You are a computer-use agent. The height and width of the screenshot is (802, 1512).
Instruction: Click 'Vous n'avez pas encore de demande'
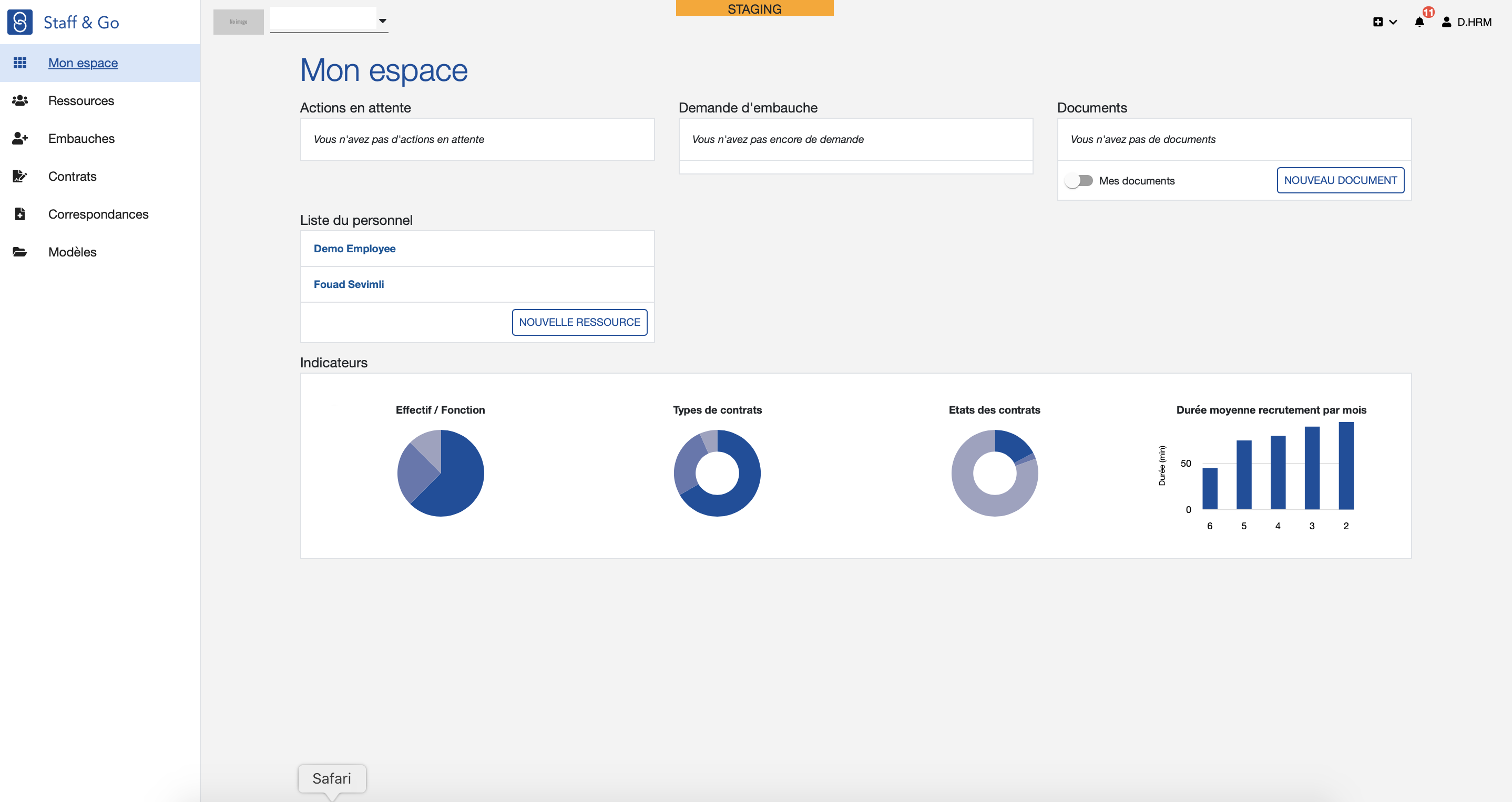(x=778, y=140)
